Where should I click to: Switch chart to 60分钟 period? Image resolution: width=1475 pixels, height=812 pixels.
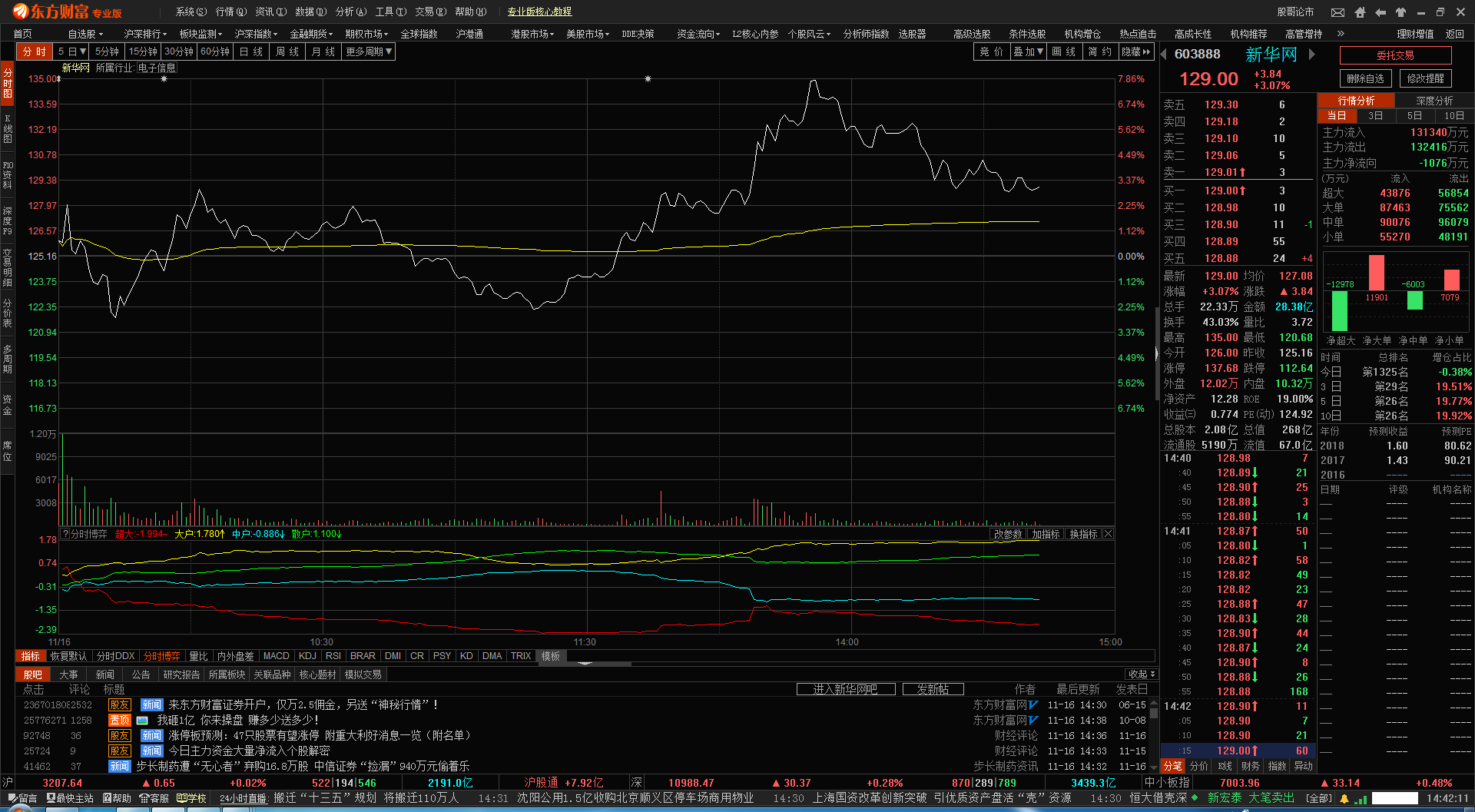tap(215, 51)
